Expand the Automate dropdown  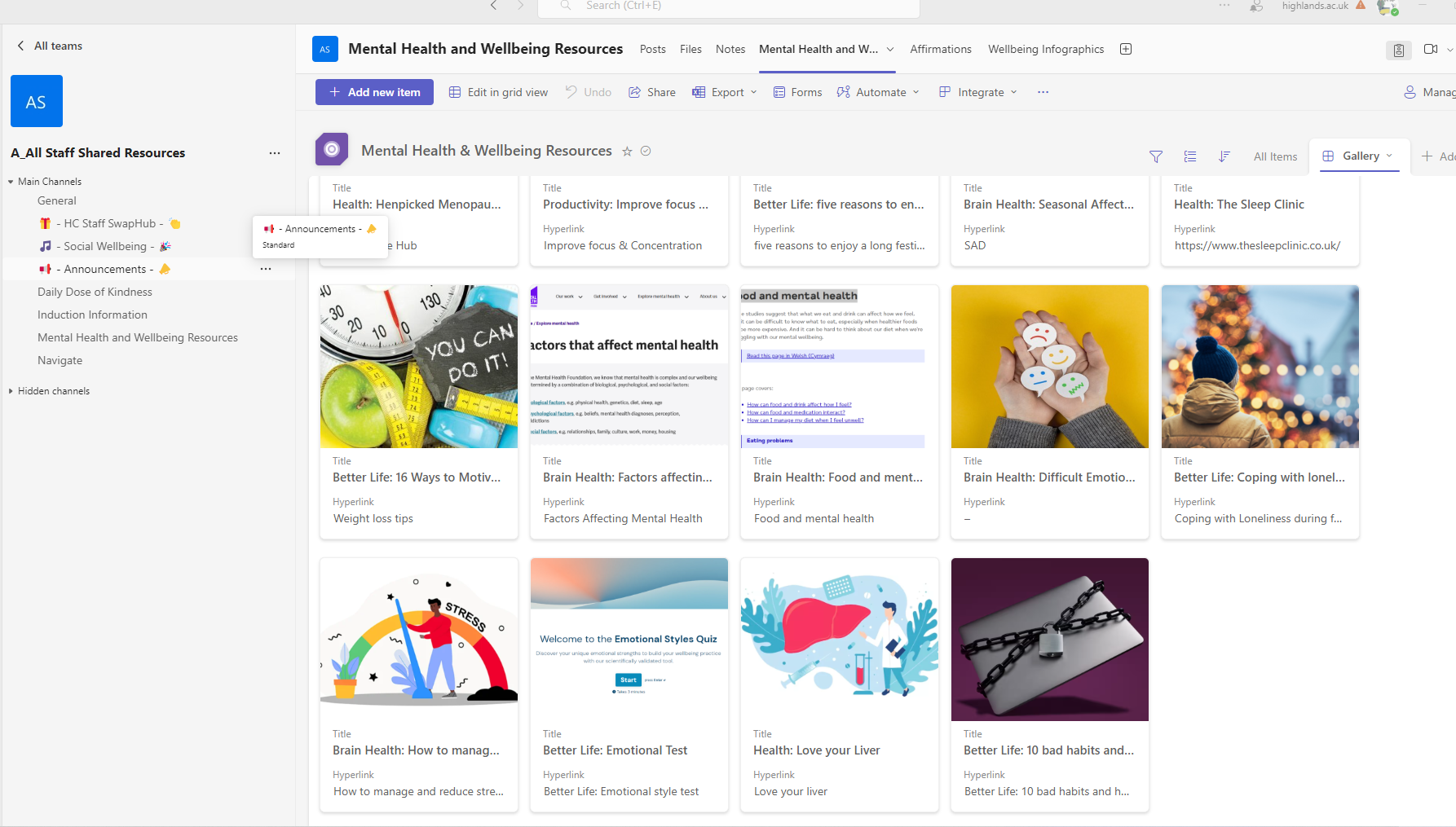pos(879,92)
